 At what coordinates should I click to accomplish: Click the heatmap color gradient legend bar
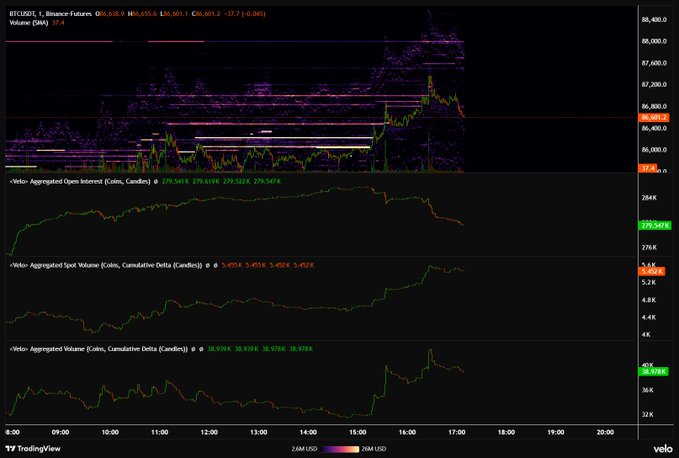pyautogui.click(x=340, y=449)
